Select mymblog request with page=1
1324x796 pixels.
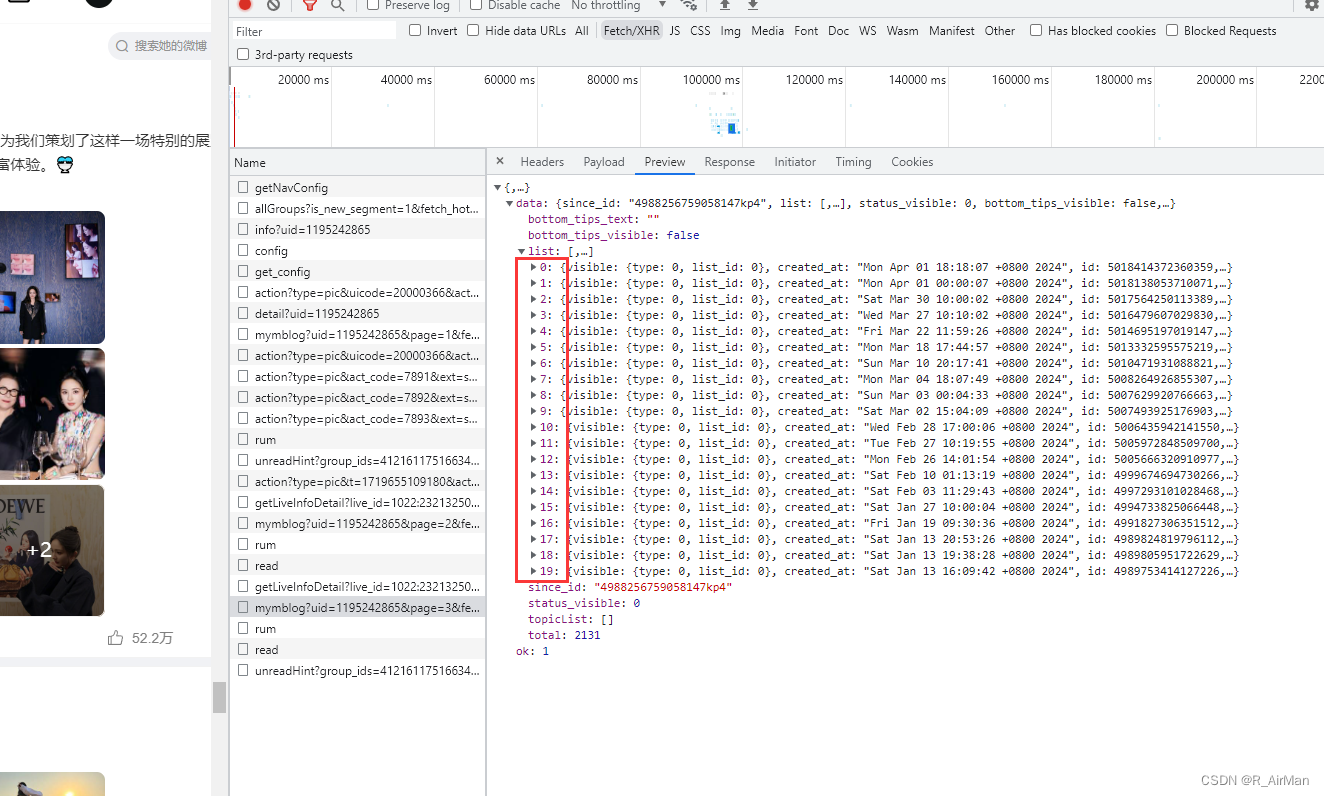point(358,334)
